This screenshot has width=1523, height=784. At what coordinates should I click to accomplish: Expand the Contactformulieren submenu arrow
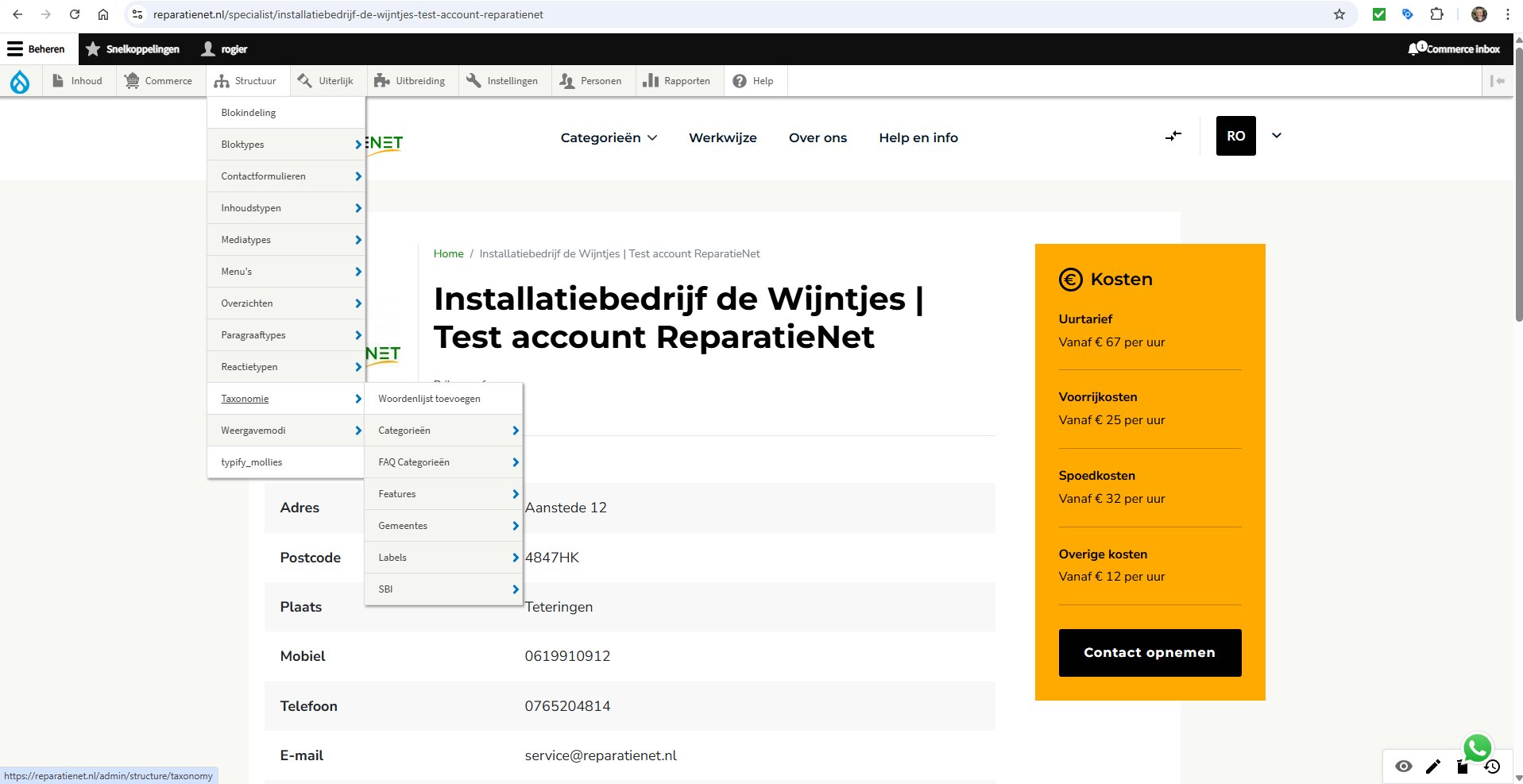click(358, 176)
